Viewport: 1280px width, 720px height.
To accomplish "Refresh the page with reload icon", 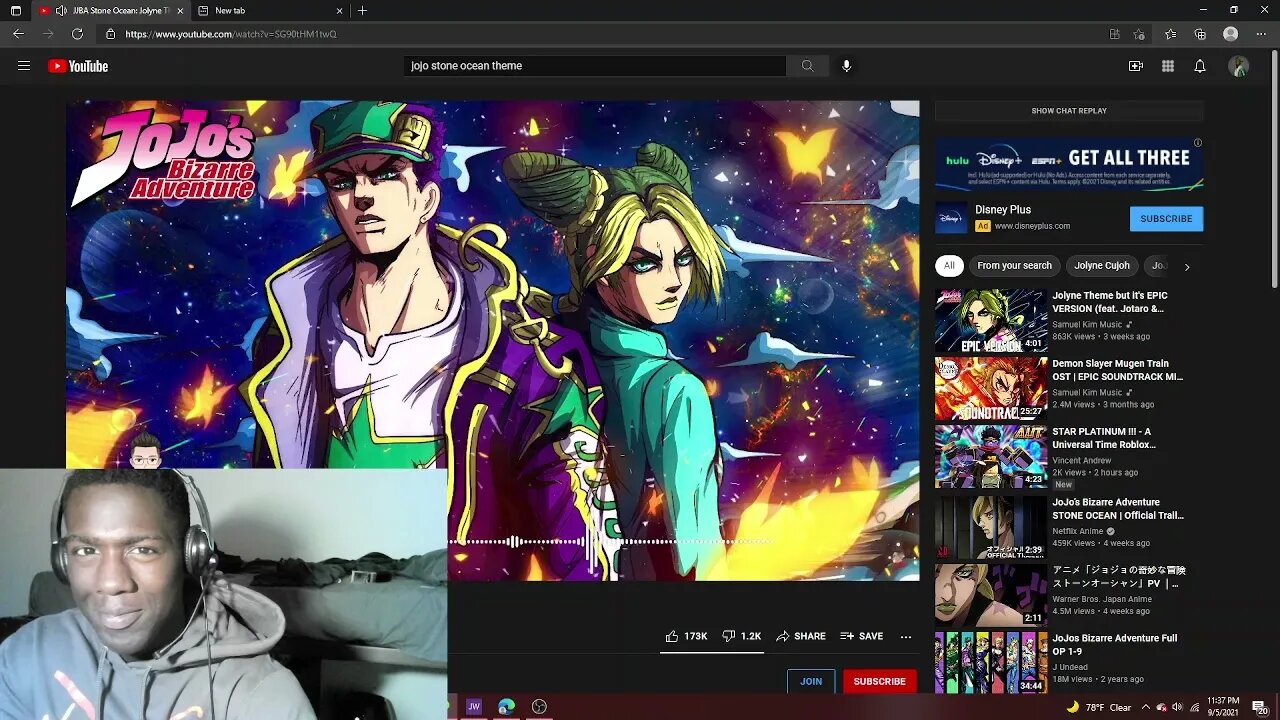I will click(x=77, y=34).
